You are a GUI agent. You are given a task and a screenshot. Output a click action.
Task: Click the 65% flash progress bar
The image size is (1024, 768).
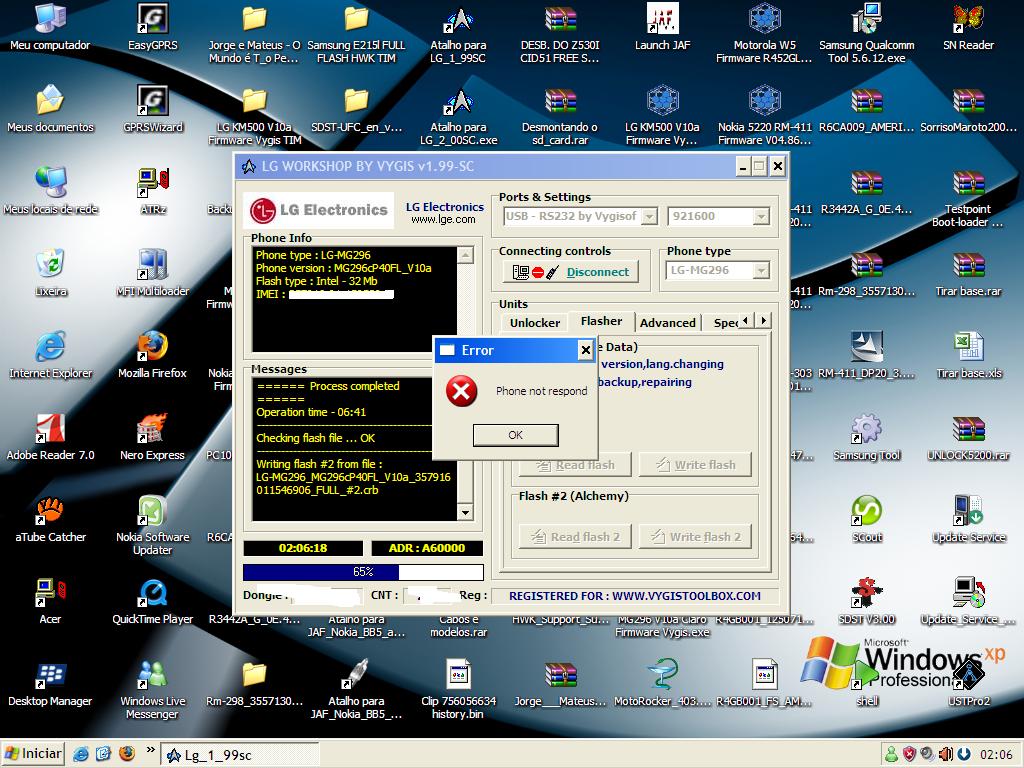(x=363, y=572)
